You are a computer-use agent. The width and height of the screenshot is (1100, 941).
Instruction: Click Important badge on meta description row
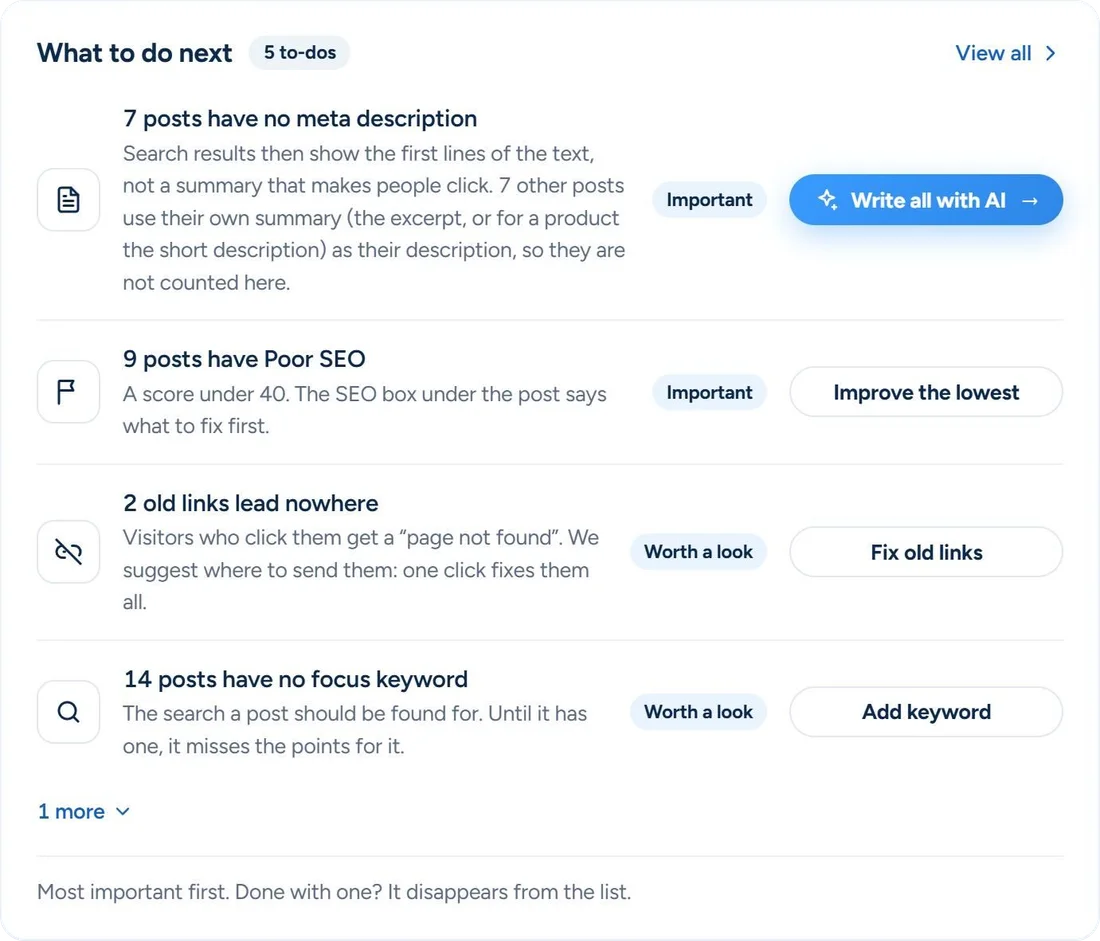coord(709,200)
